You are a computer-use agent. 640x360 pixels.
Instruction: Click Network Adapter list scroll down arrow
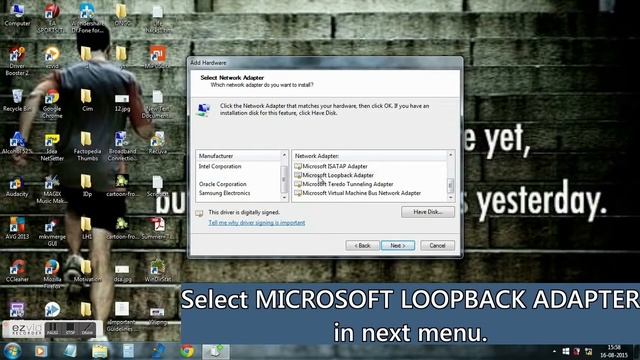tap(451, 198)
